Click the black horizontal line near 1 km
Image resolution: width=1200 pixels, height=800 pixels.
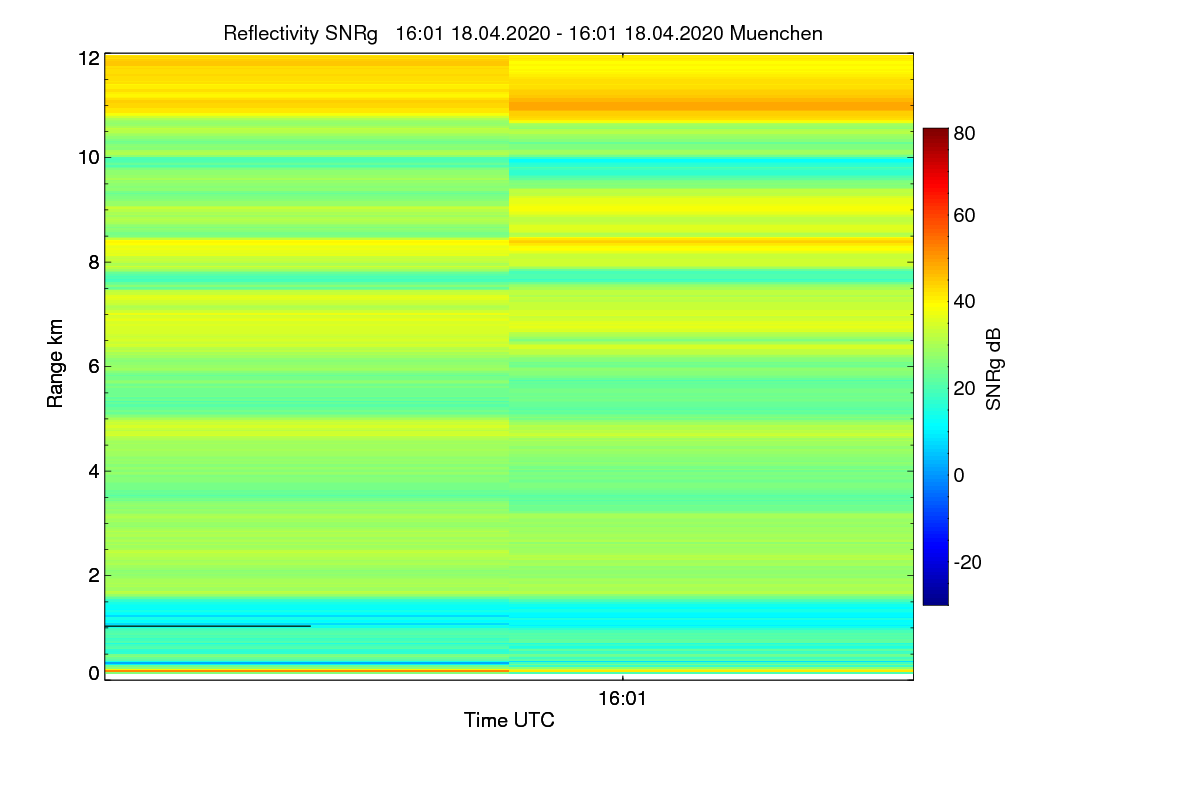(208, 626)
